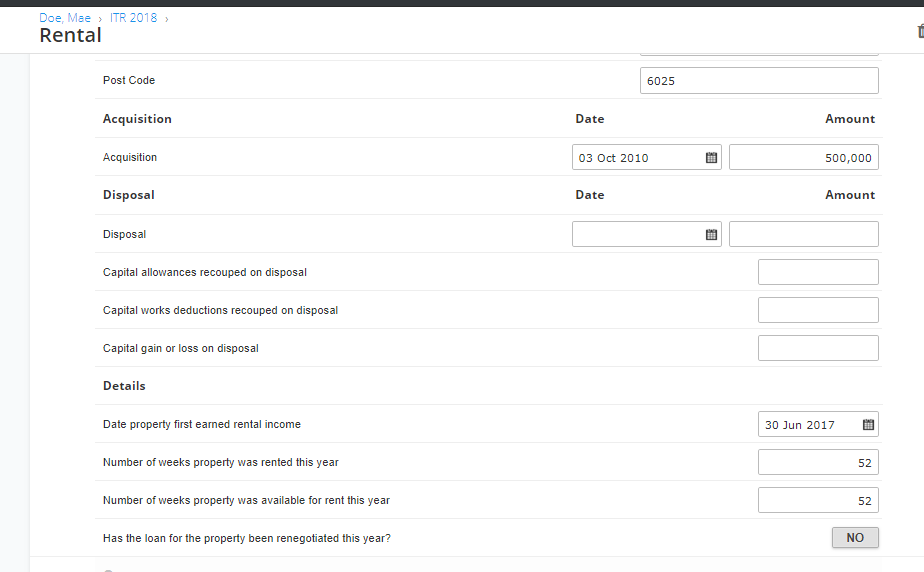The height and width of the screenshot is (572, 924).
Task: Open calendar picker for Disposal date
Action: pyautogui.click(x=711, y=234)
